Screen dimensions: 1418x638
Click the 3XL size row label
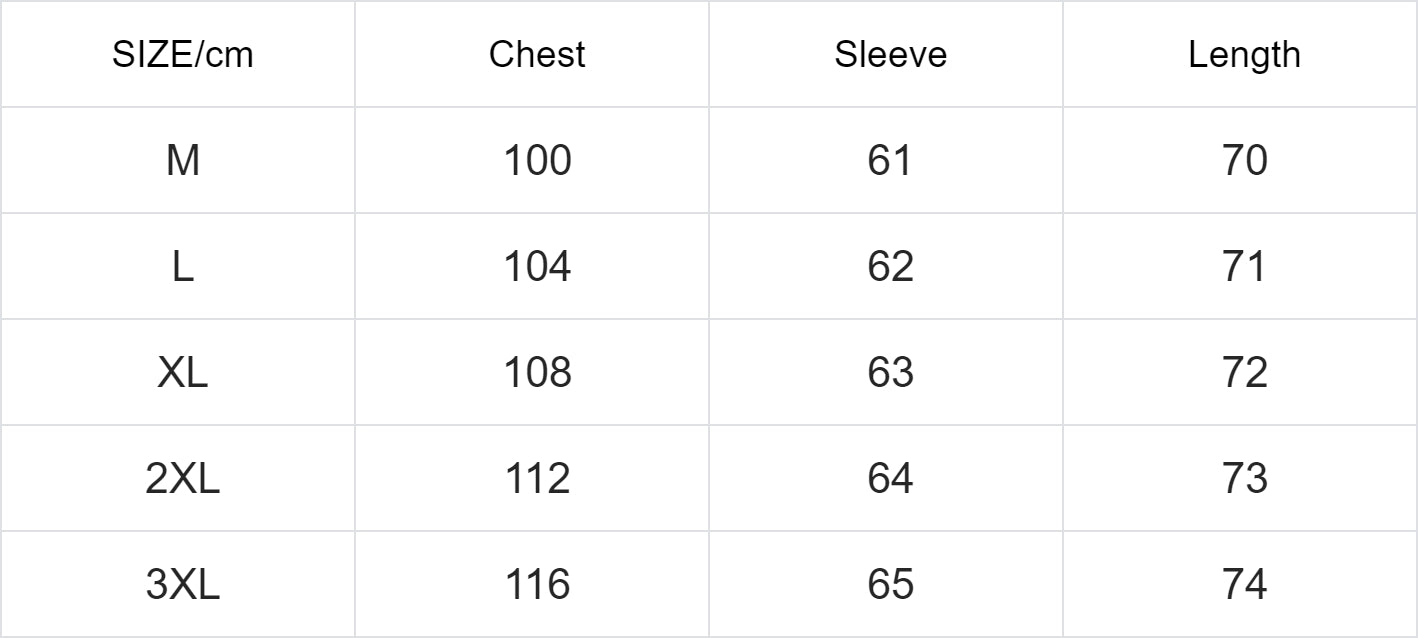182,584
